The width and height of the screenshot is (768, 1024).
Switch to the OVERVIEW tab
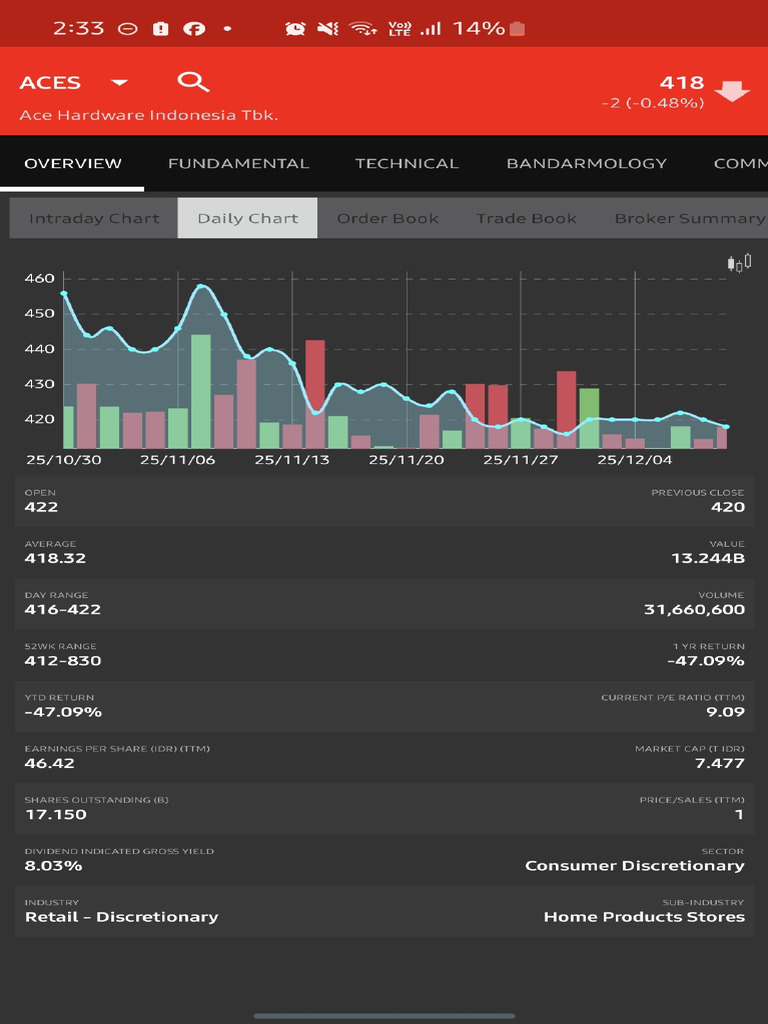point(72,163)
